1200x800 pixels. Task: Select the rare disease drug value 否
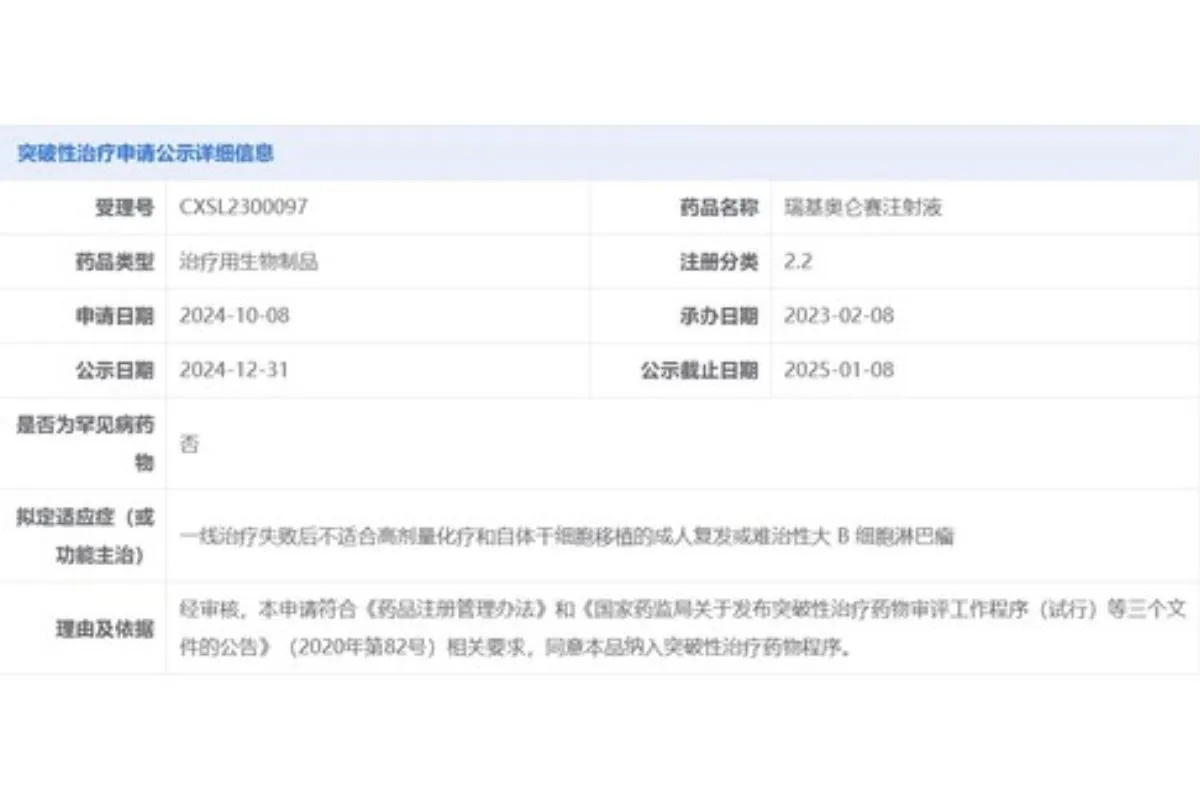click(x=189, y=444)
